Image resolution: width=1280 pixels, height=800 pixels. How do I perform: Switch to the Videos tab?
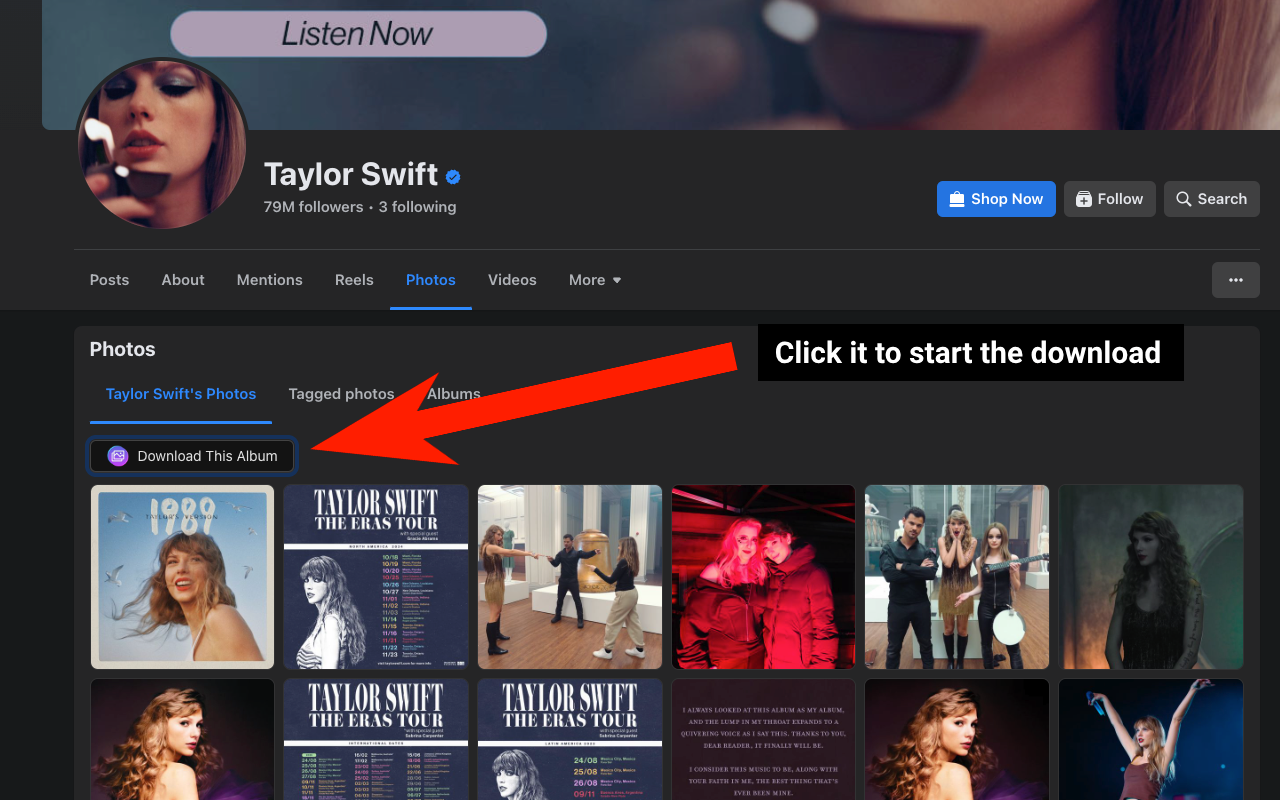[x=512, y=280]
